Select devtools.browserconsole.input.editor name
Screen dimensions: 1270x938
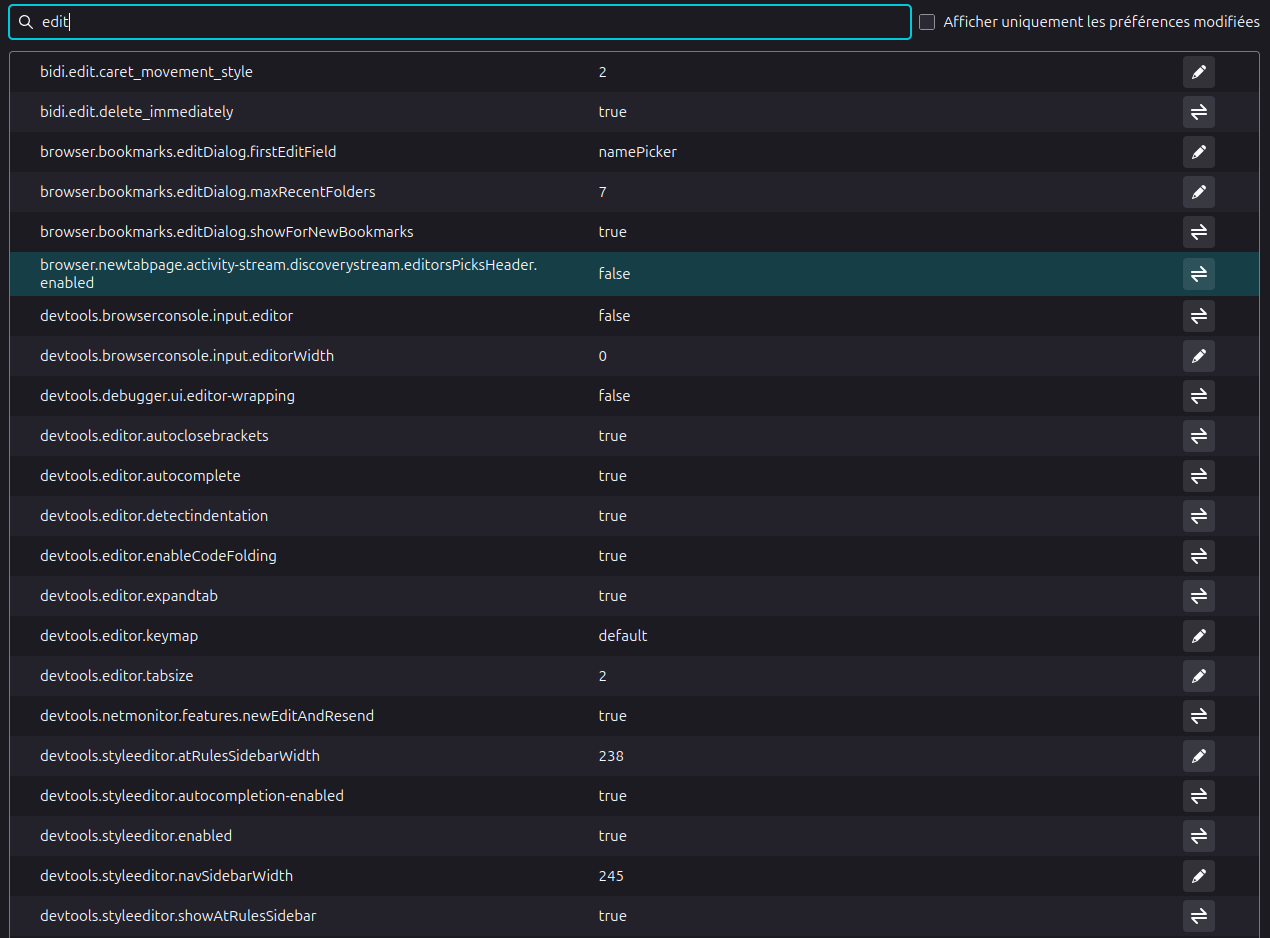[166, 316]
